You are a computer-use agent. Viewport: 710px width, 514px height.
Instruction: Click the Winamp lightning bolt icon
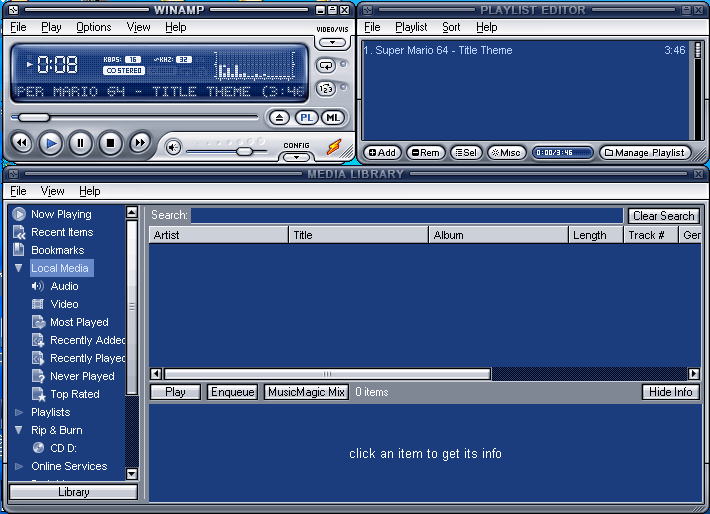[x=334, y=147]
